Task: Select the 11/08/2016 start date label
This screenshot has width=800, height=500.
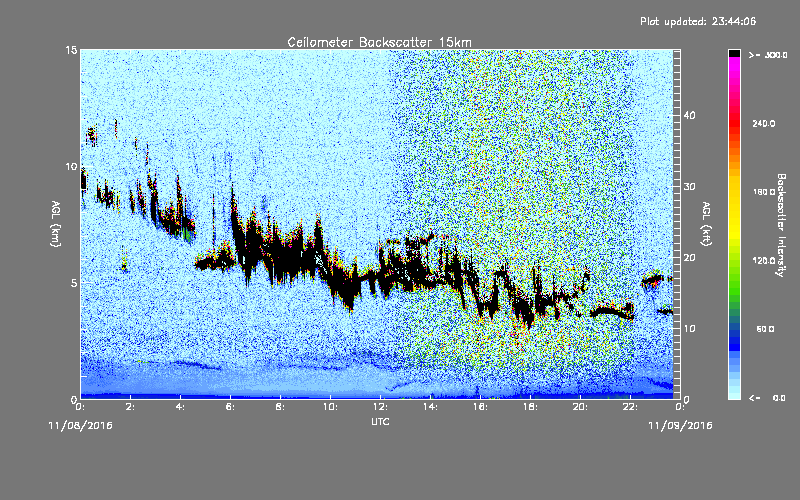Action: (x=80, y=425)
